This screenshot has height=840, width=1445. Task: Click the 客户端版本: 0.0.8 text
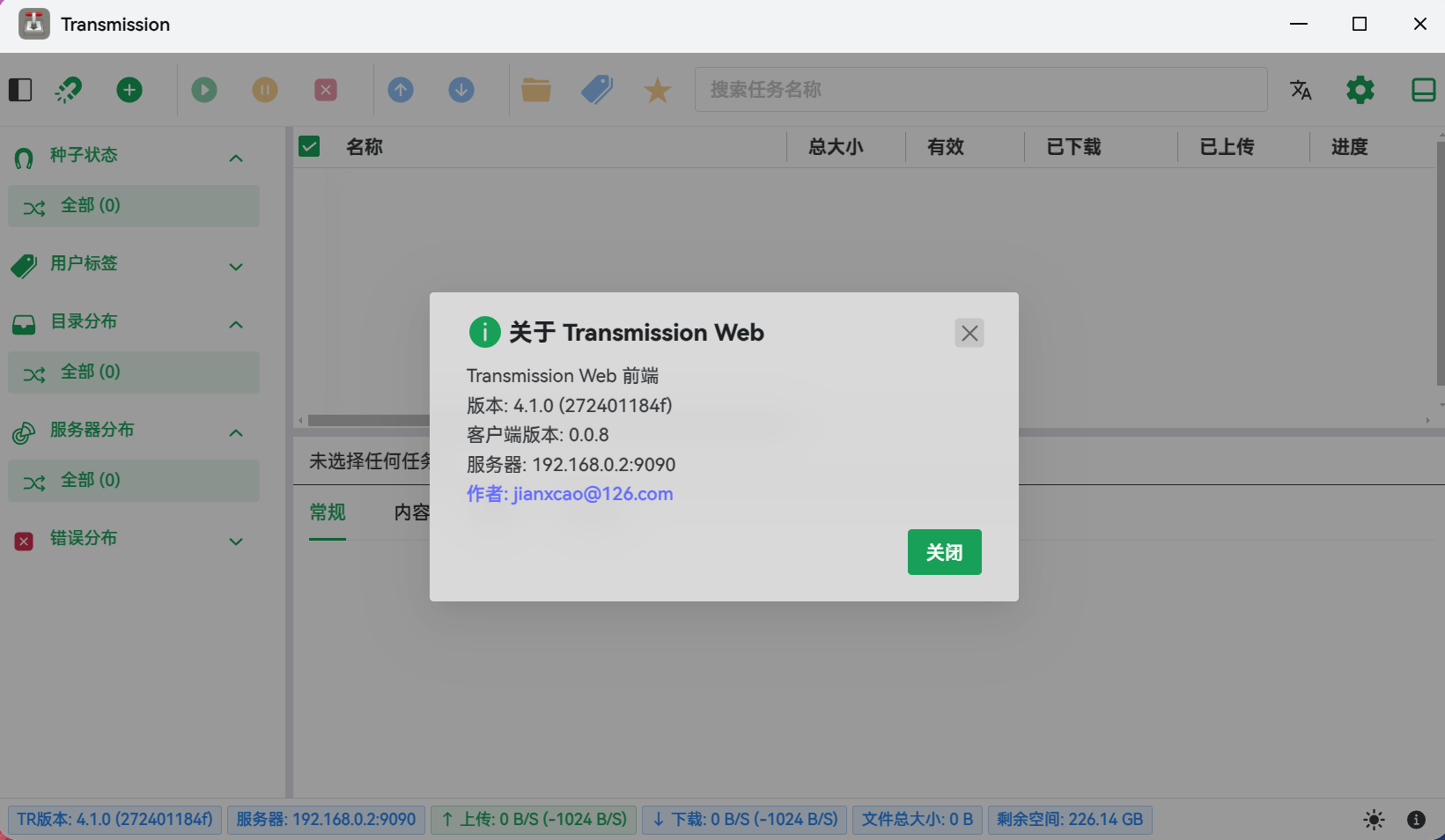538,435
